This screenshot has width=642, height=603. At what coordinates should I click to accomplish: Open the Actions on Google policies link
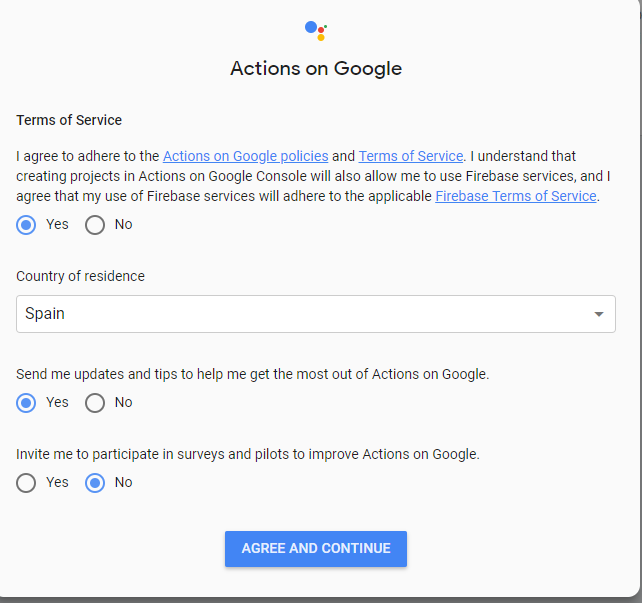245,156
